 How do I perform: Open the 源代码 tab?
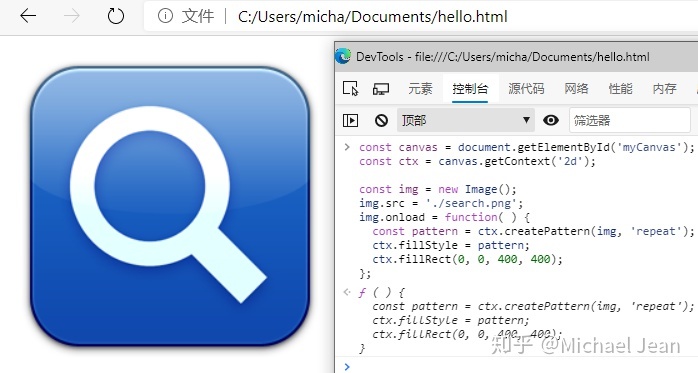point(526,89)
